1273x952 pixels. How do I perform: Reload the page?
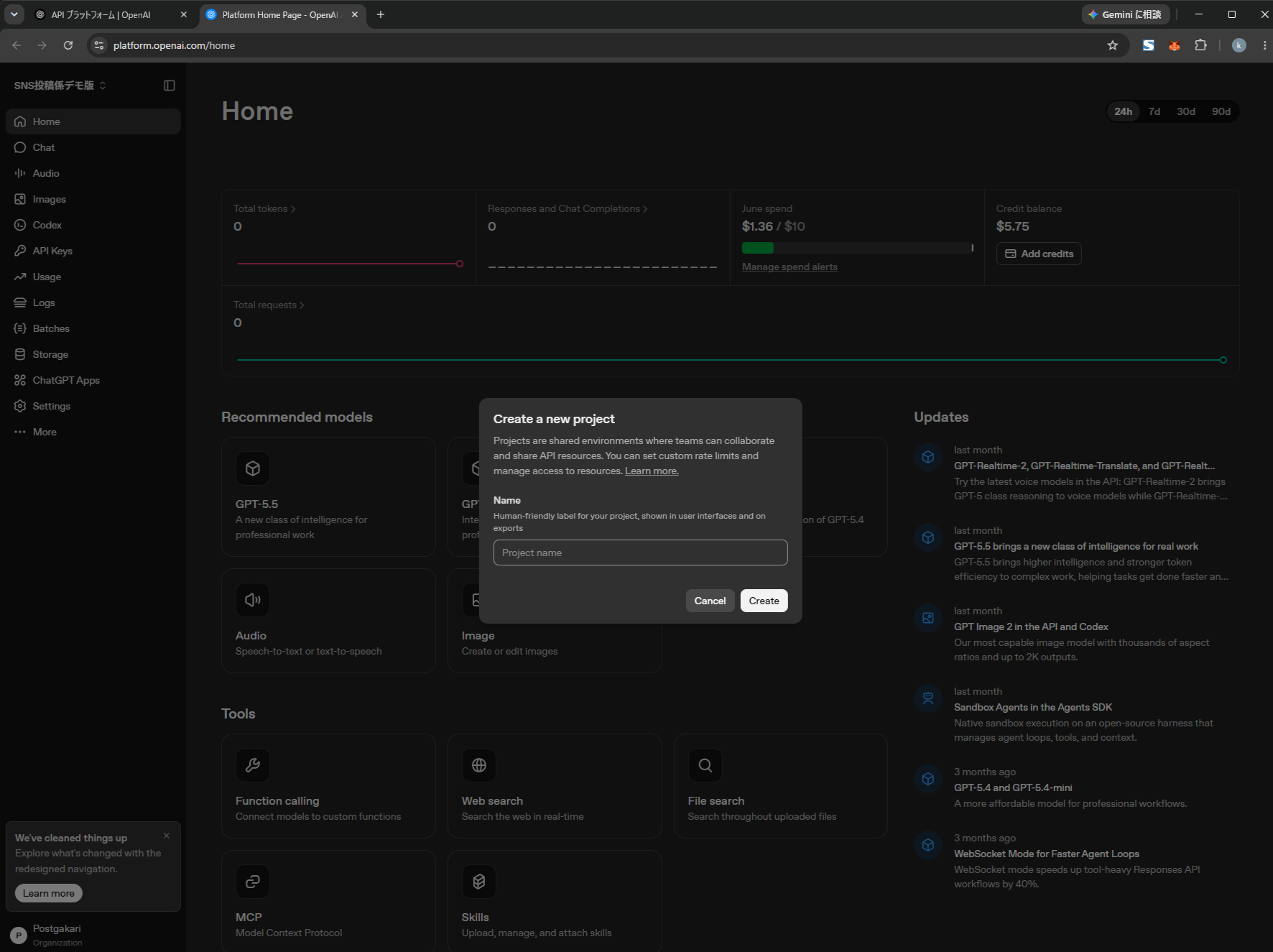(x=68, y=45)
